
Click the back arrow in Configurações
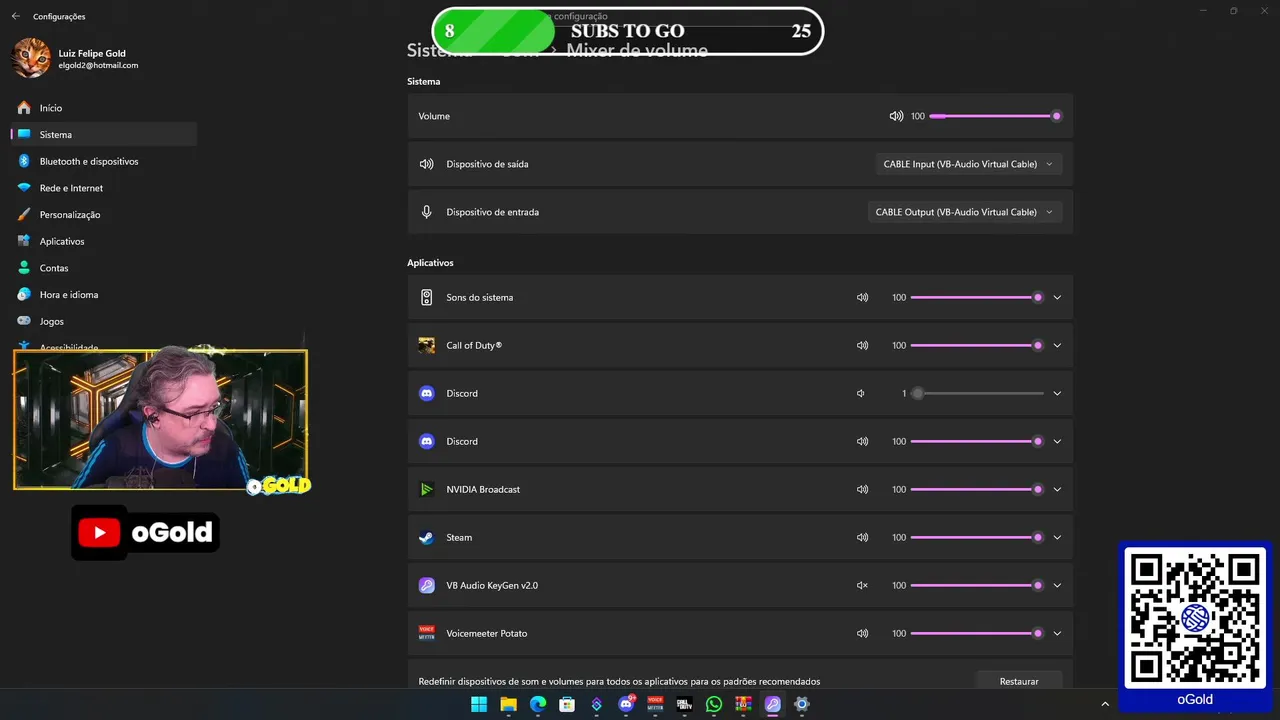[x=15, y=16]
